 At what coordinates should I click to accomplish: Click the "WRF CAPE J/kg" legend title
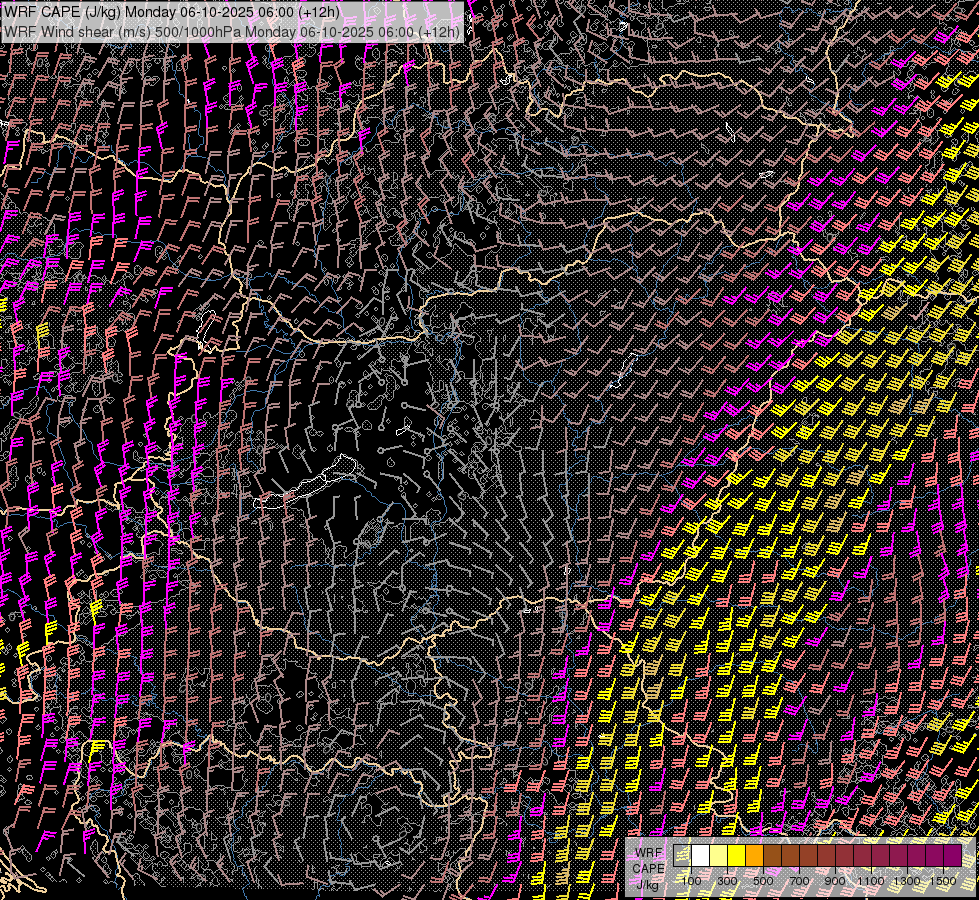tap(648, 868)
